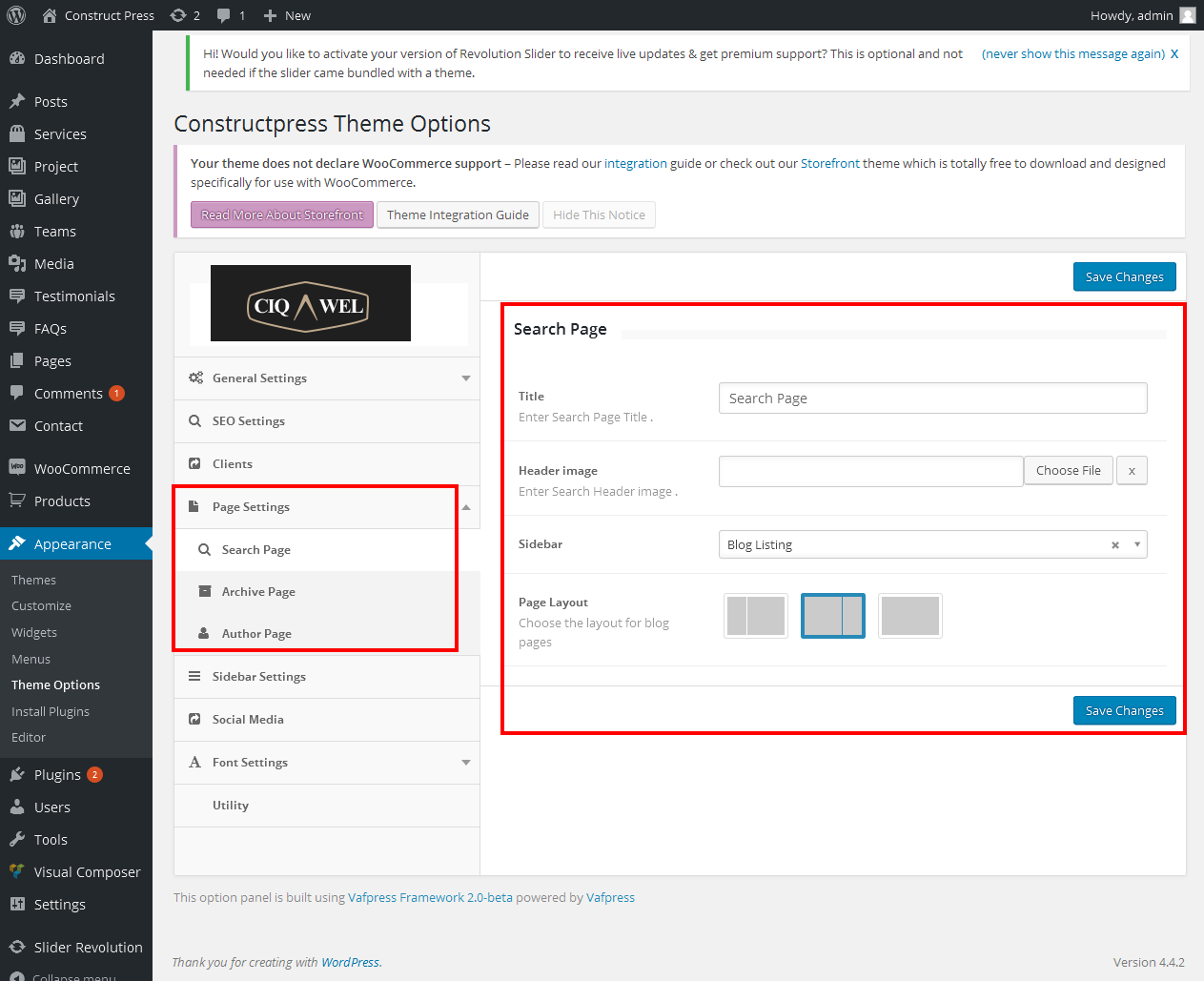Select the full width page layout
The width and height of the screenshot is (1204, 981).
tap(909, 616)
